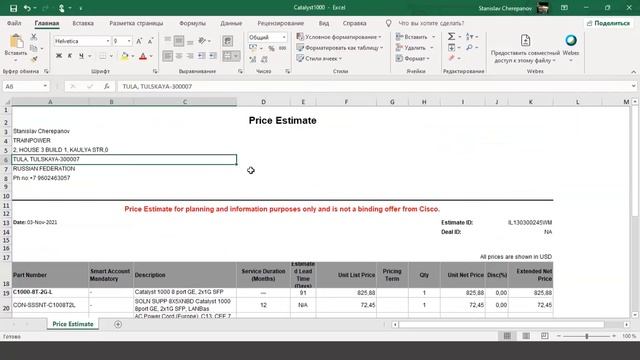
Task: Click the insert function fx icon
Action: pyautogui.click(x=107, y=87)
